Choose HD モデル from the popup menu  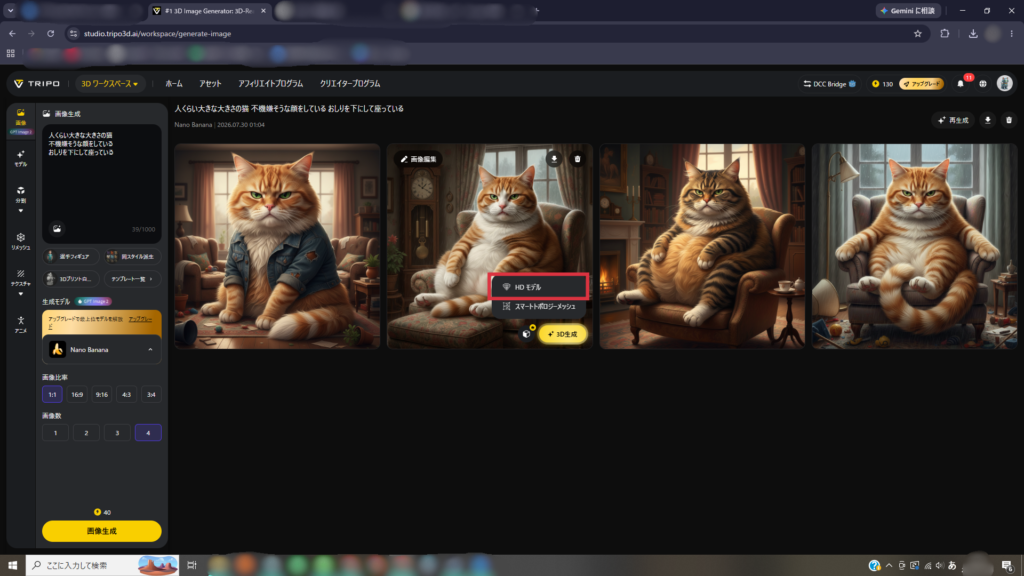tap(539, 287)
